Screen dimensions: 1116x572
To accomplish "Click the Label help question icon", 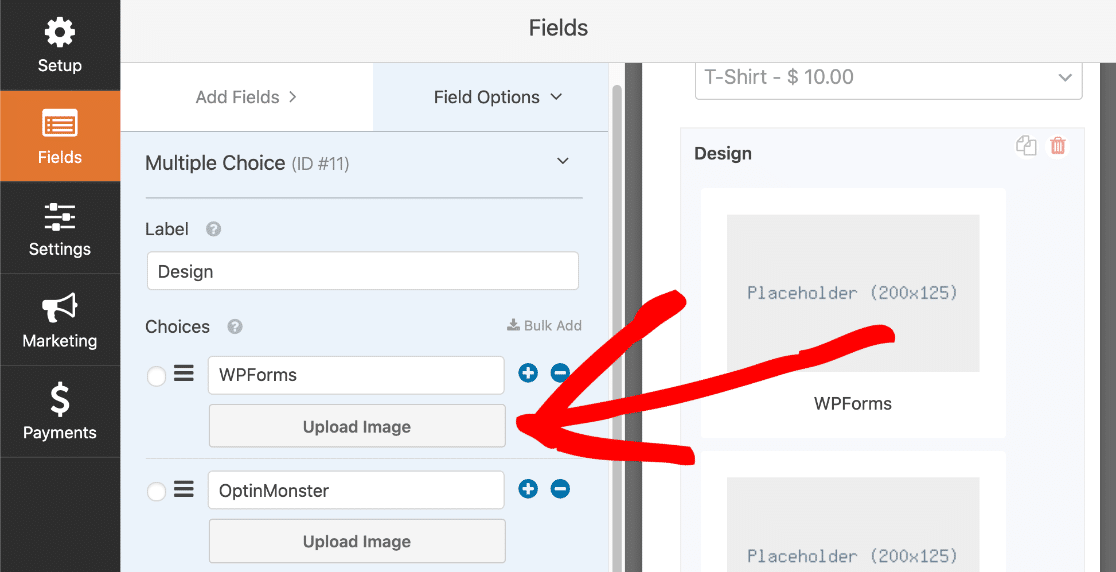I will click(x=214, y=229).
